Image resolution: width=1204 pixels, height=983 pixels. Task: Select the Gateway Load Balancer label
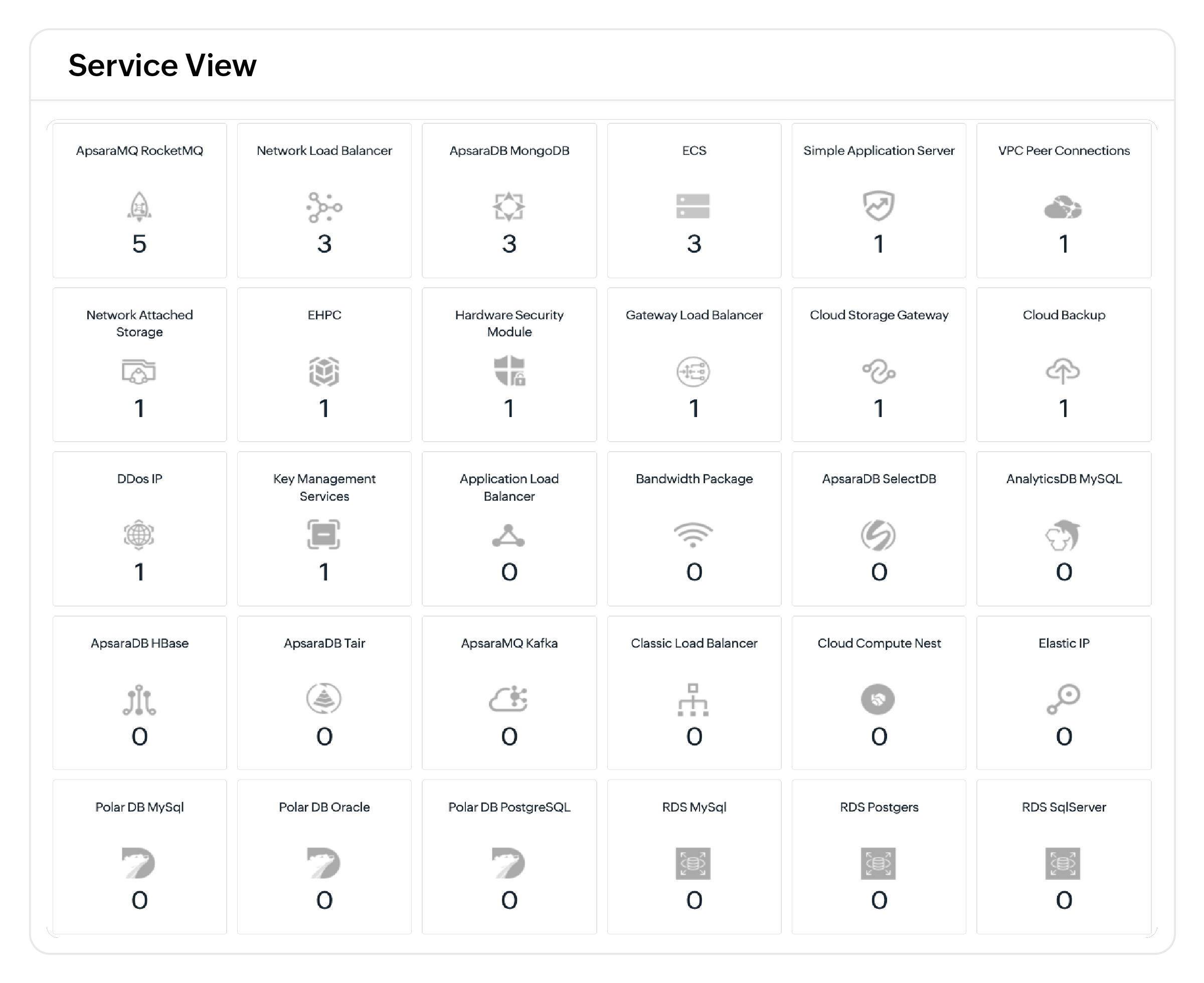tap(694, 315)
